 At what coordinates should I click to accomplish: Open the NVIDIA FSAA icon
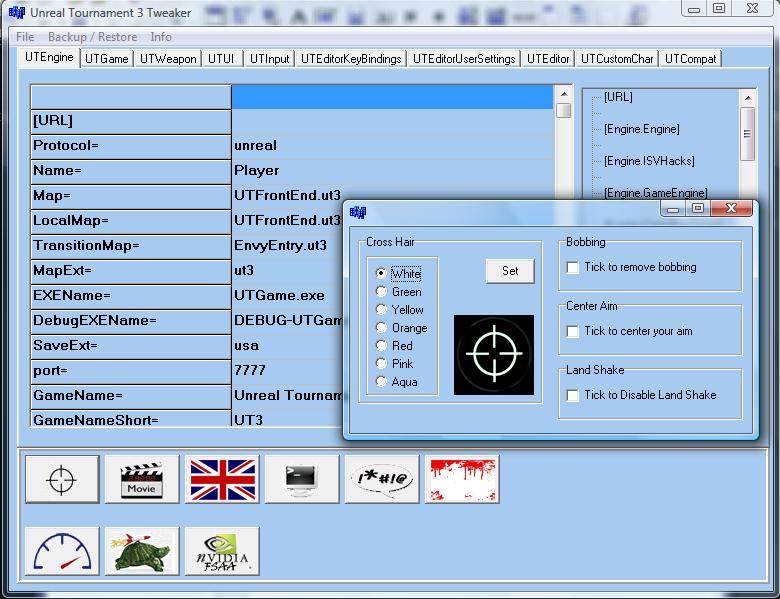click(x=222, y=551)
